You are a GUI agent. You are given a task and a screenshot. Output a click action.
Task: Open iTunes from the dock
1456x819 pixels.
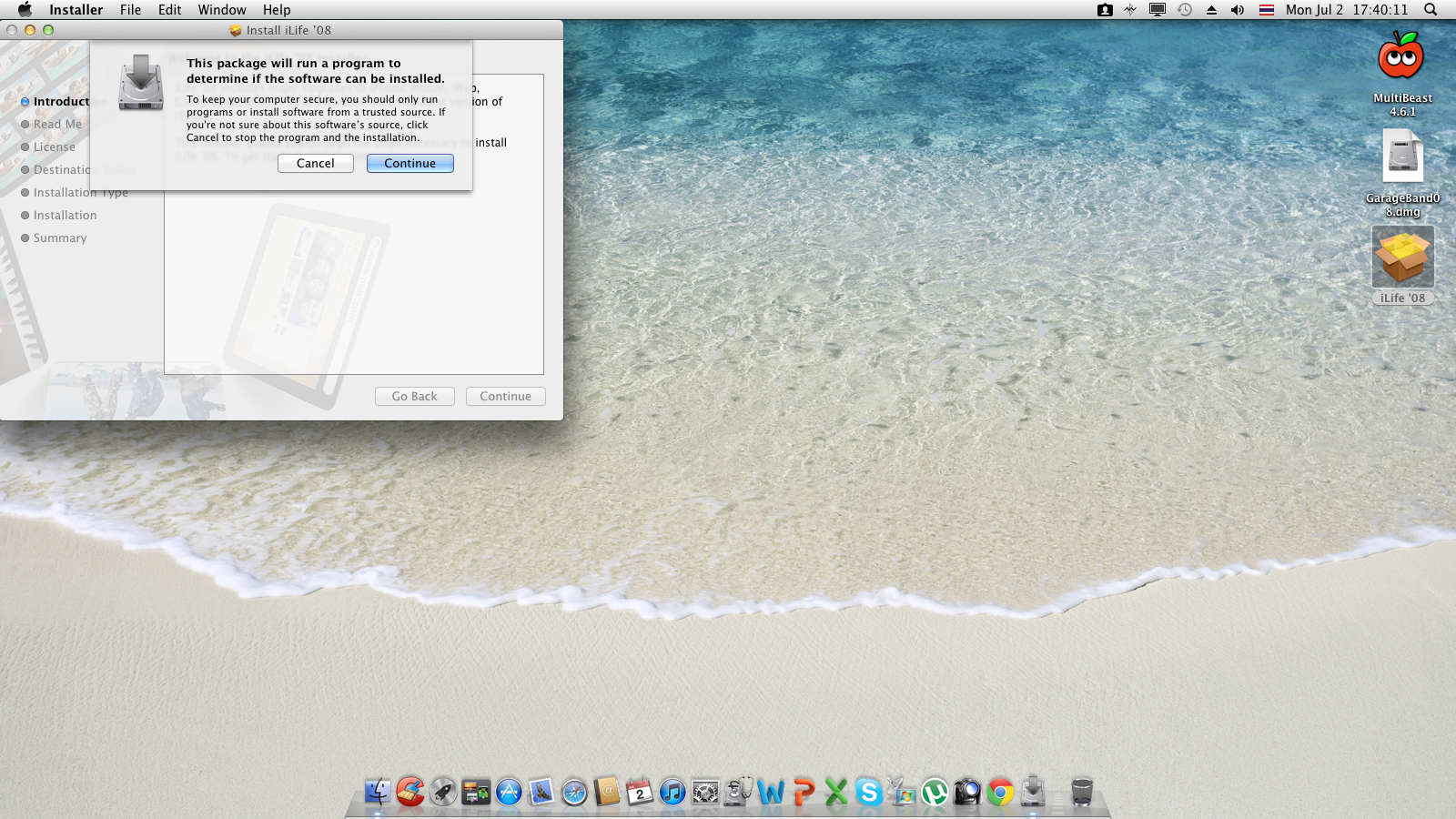pos(672,793)
